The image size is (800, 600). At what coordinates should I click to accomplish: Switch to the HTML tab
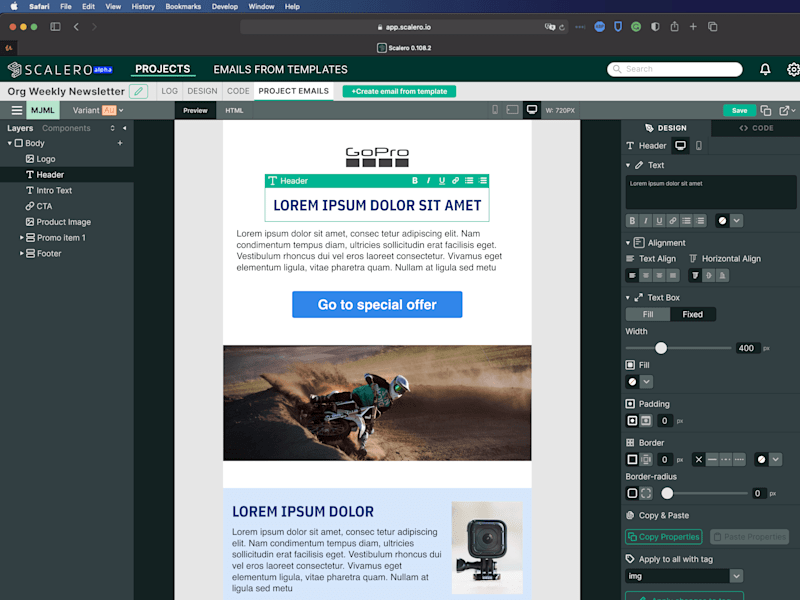pos(234,110)
